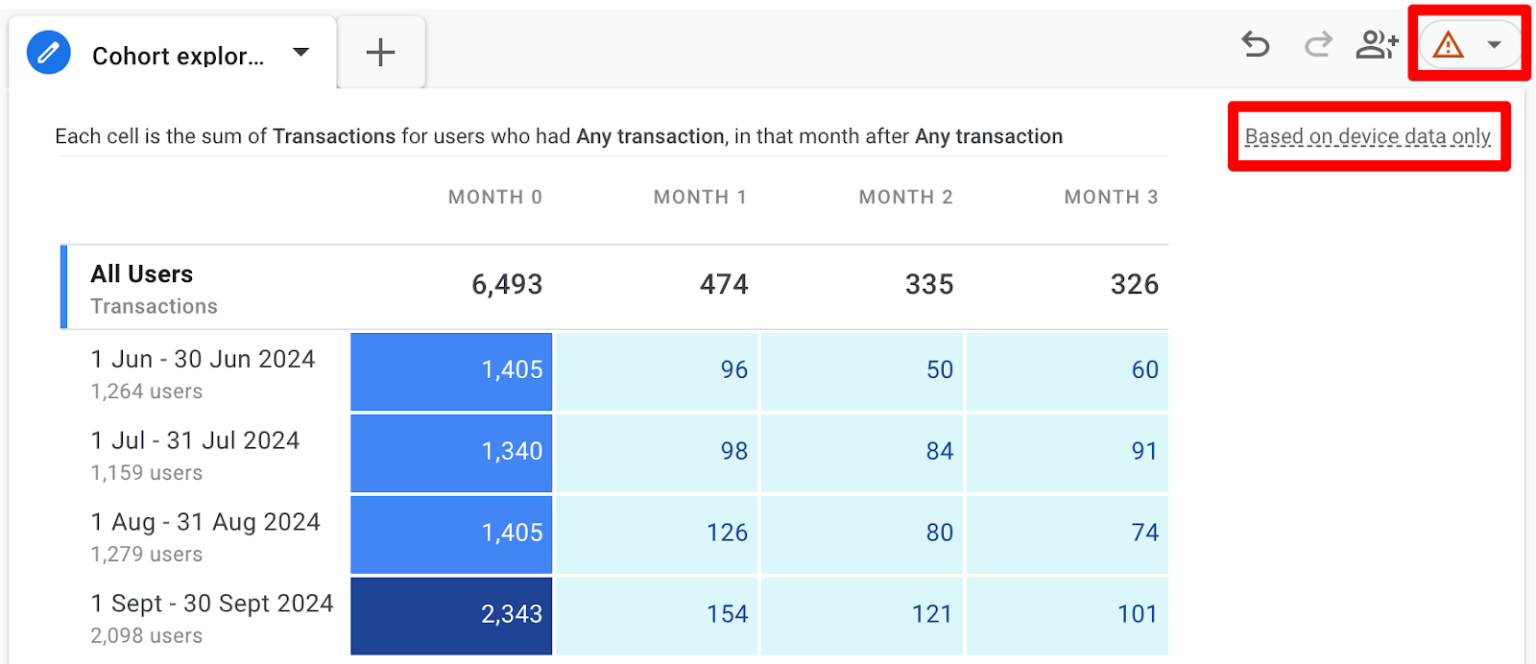Select the dark blue 2,343 cell
Image resolution: width=1536 pixels, height=664 pixels.
(451, 615)
